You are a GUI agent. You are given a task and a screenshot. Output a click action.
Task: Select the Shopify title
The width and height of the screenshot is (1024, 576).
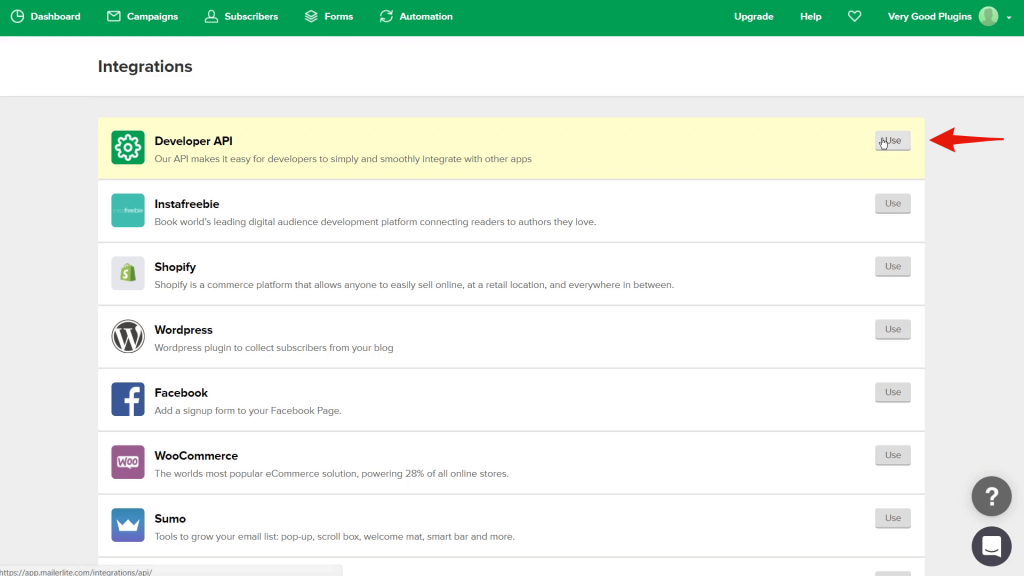click(175, 267)
